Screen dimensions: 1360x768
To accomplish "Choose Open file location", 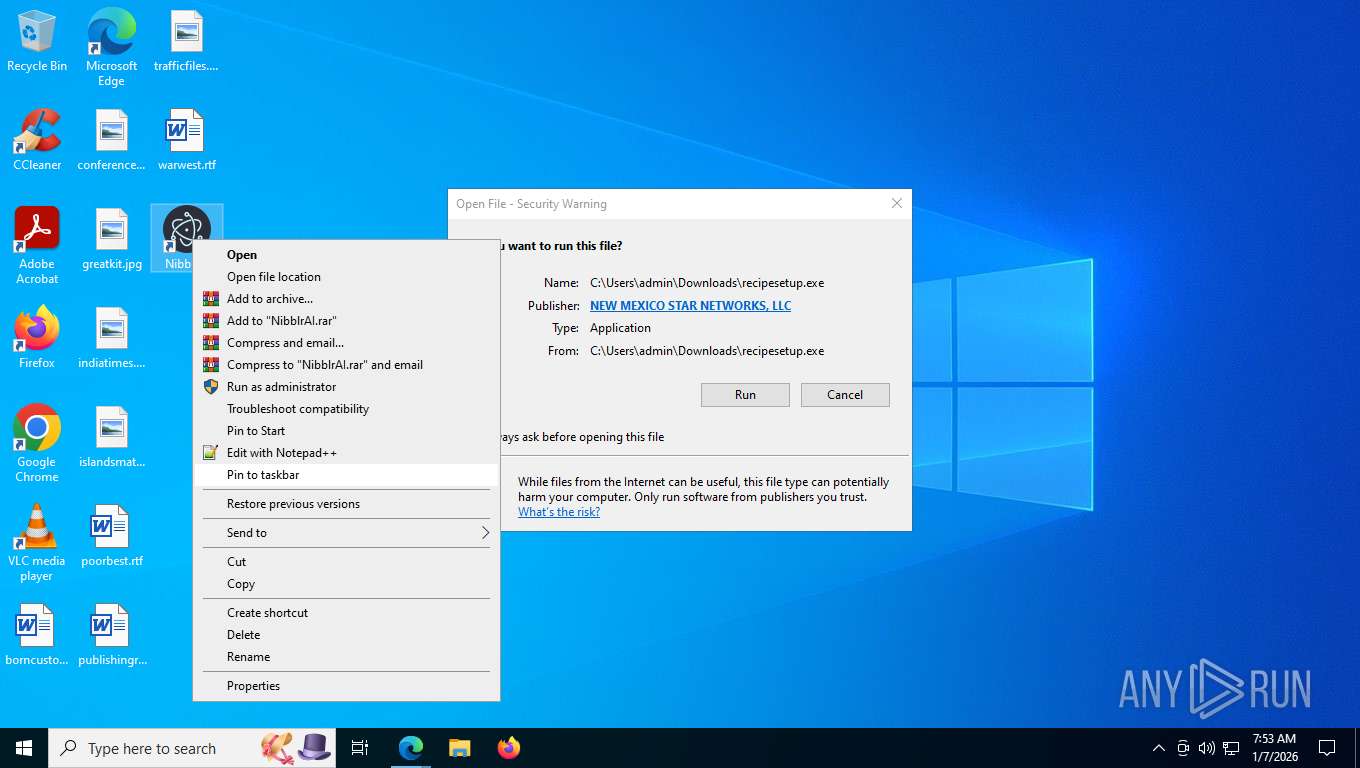I will point(346,277).
